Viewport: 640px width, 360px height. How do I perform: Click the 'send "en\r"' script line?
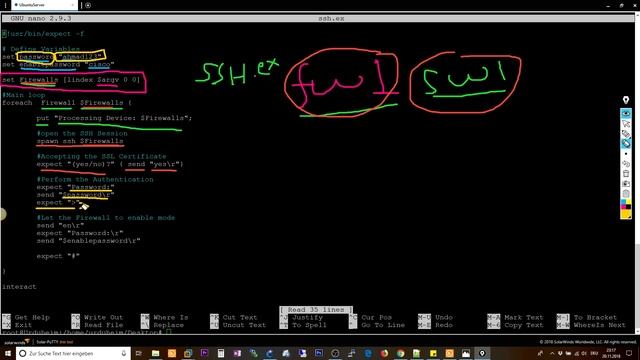coord(60,225)
